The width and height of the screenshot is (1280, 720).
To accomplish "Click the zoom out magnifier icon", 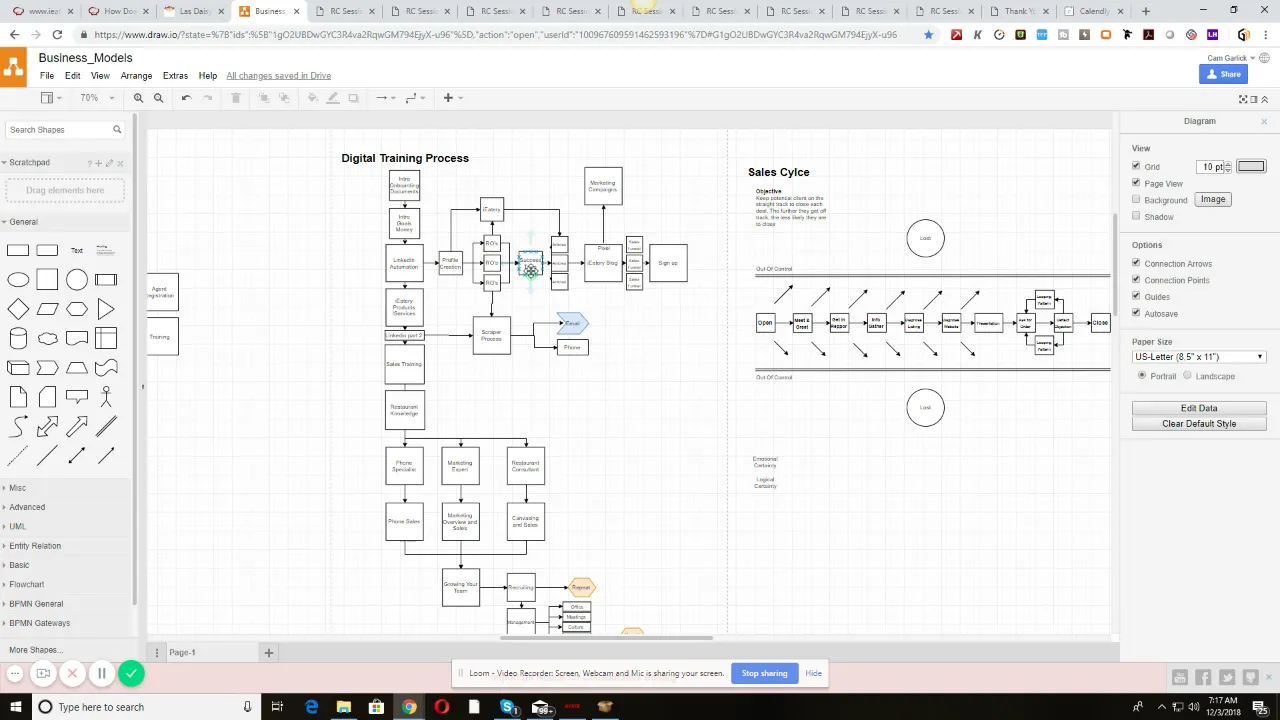I will pos(158,98).
